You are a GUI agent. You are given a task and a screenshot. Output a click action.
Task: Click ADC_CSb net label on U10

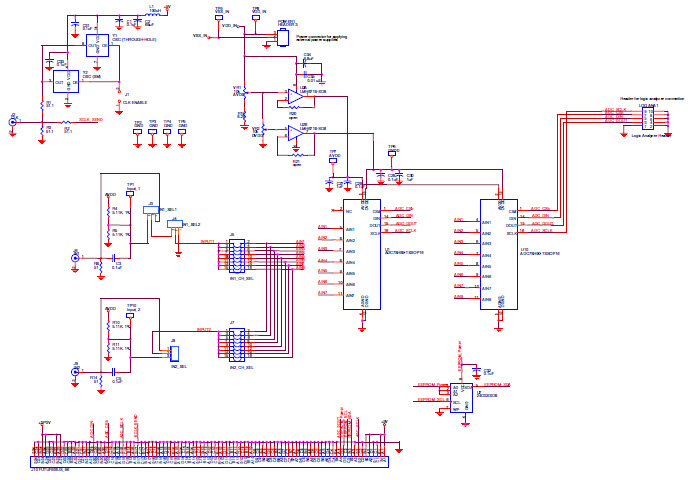pos(540,209)
